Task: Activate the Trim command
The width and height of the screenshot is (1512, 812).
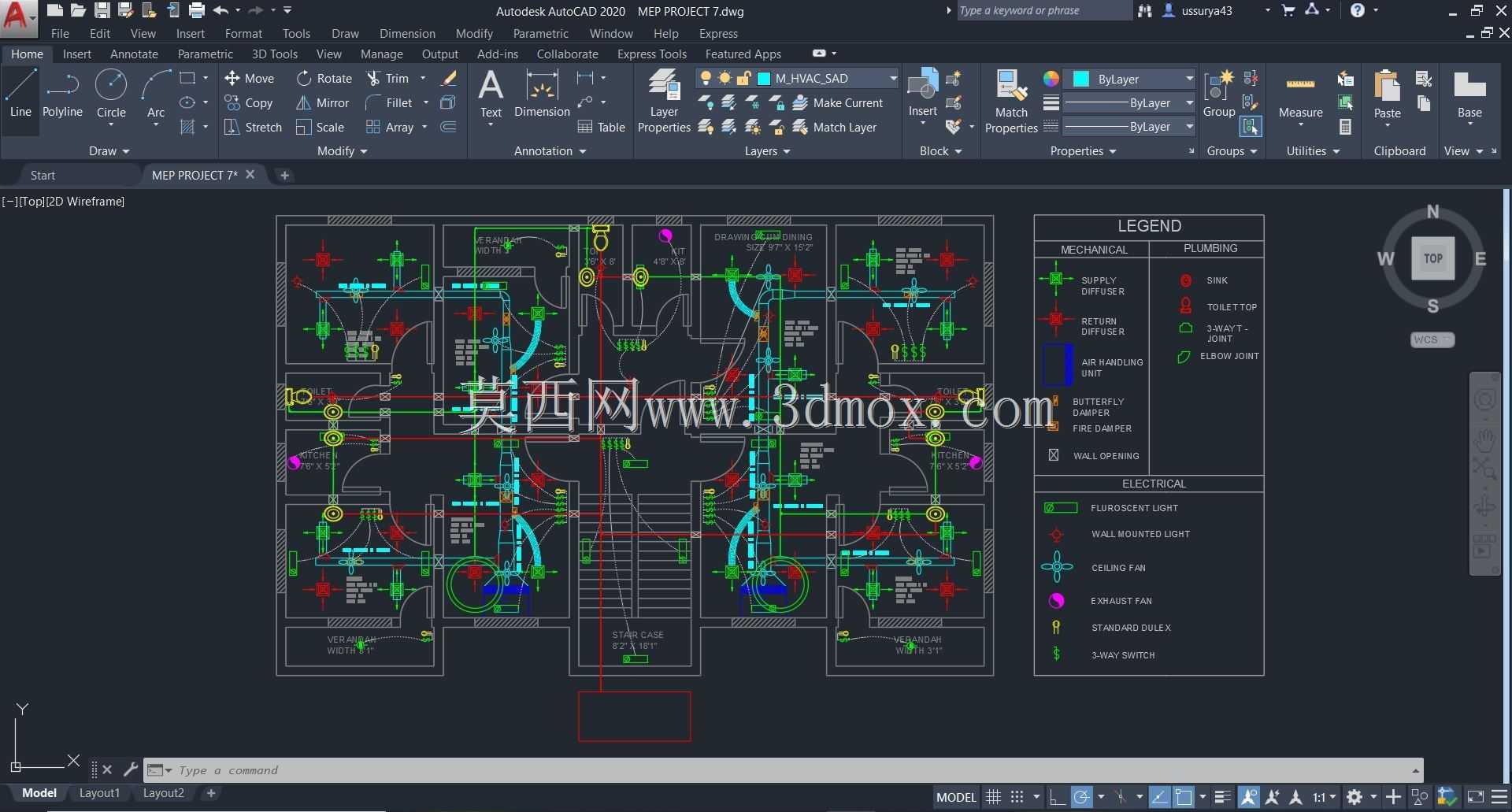Action: pyautogui.click(x=387, y=78)
